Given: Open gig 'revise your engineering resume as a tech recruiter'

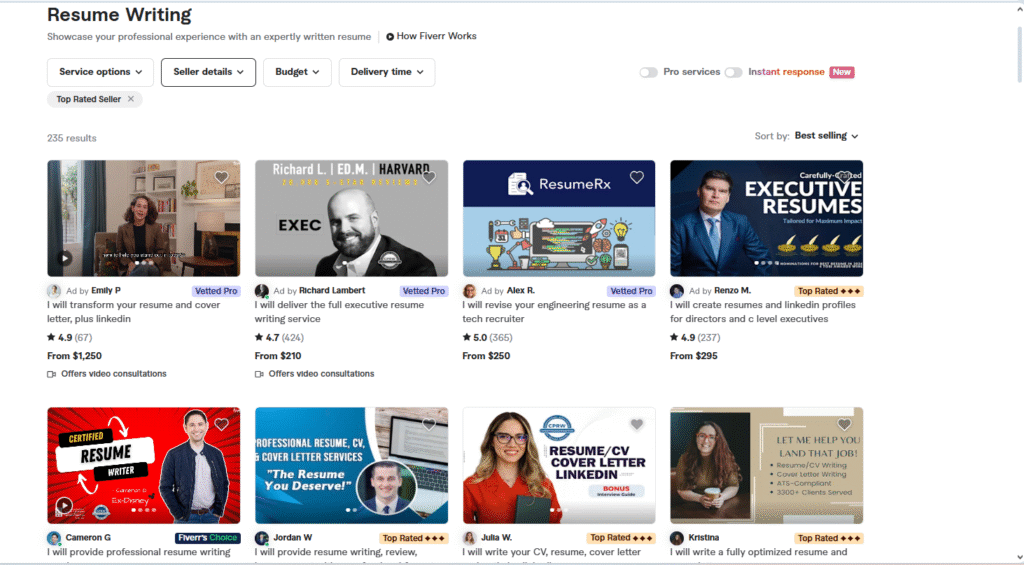Looking at the screenshot, I should point(554,312).
